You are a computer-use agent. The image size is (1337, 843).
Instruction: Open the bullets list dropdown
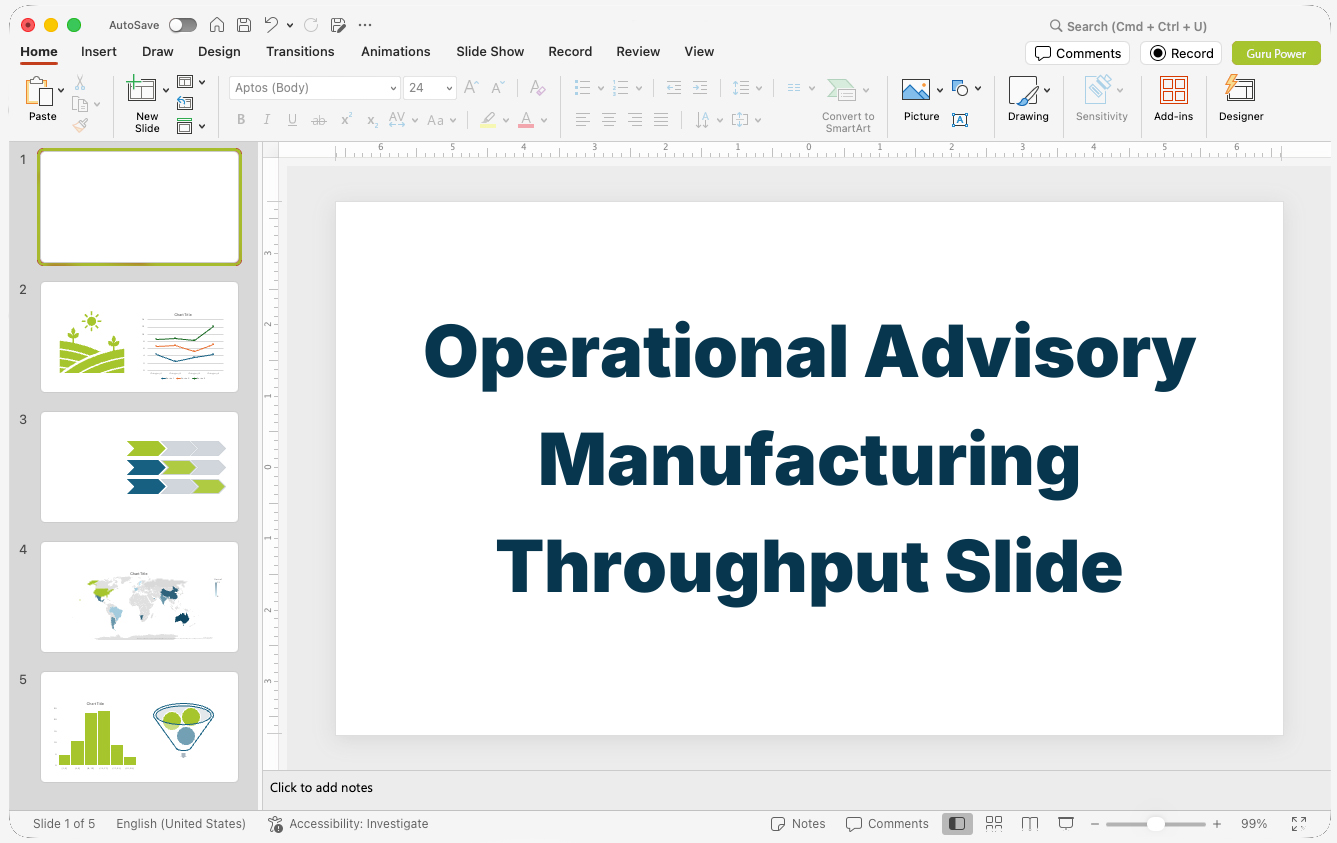click(601, 88)
